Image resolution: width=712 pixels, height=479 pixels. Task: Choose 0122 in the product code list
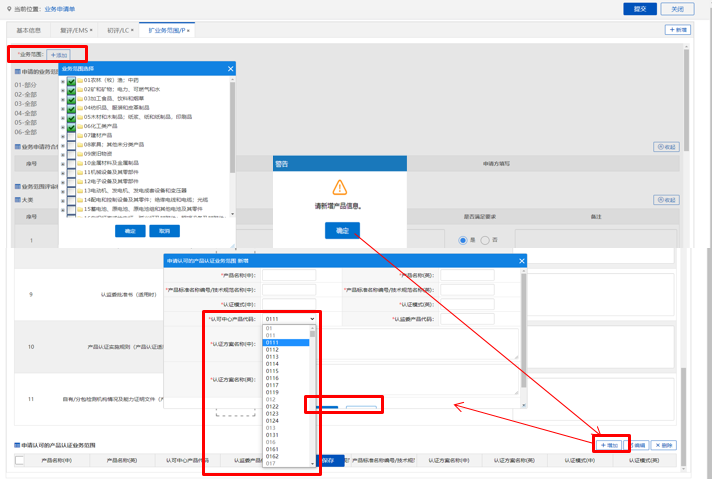click(272, 406)
